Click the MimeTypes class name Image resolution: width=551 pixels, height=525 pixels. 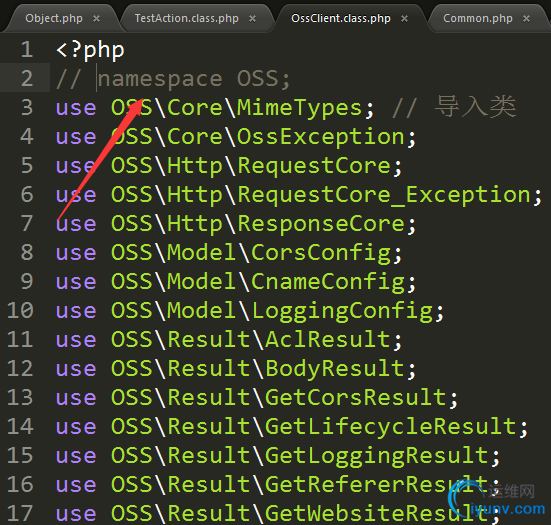(x=299, y=108)
